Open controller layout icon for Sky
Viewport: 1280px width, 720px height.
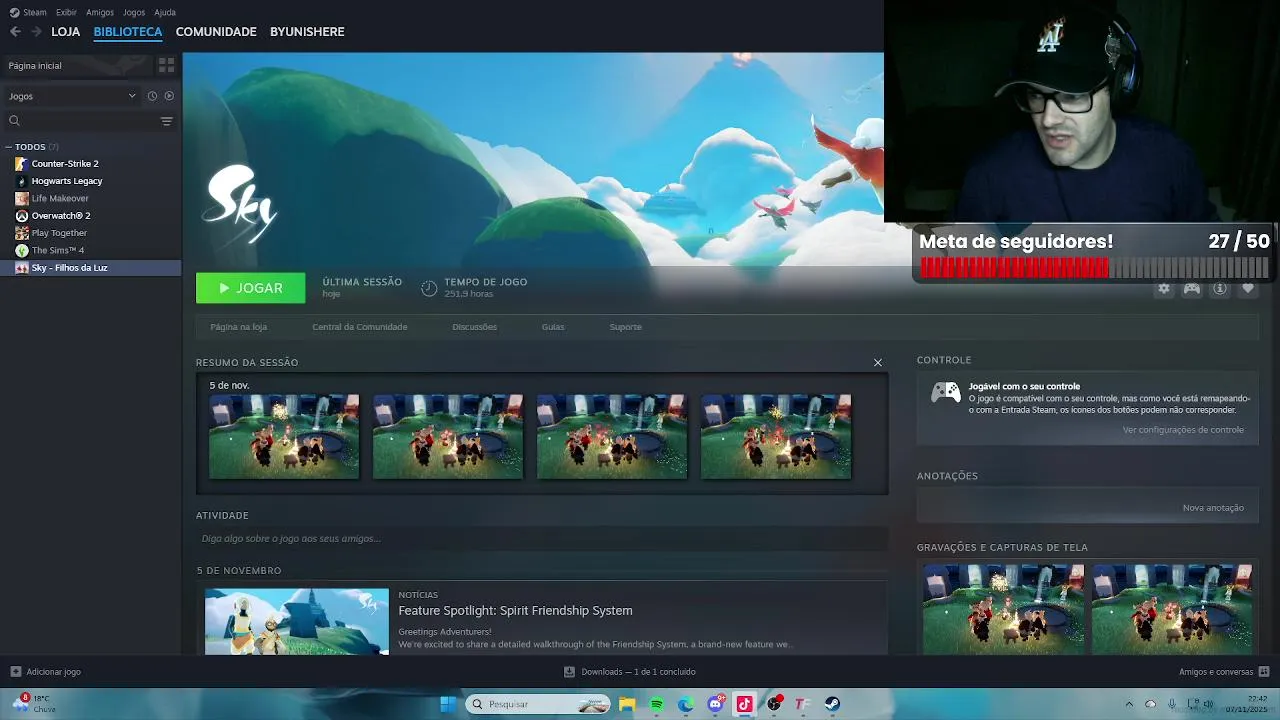(1192, 288)
